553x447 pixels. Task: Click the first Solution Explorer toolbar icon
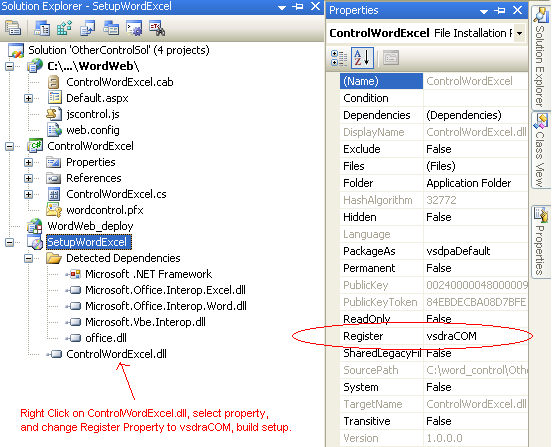pyautogui.click(x=13, y=28)
